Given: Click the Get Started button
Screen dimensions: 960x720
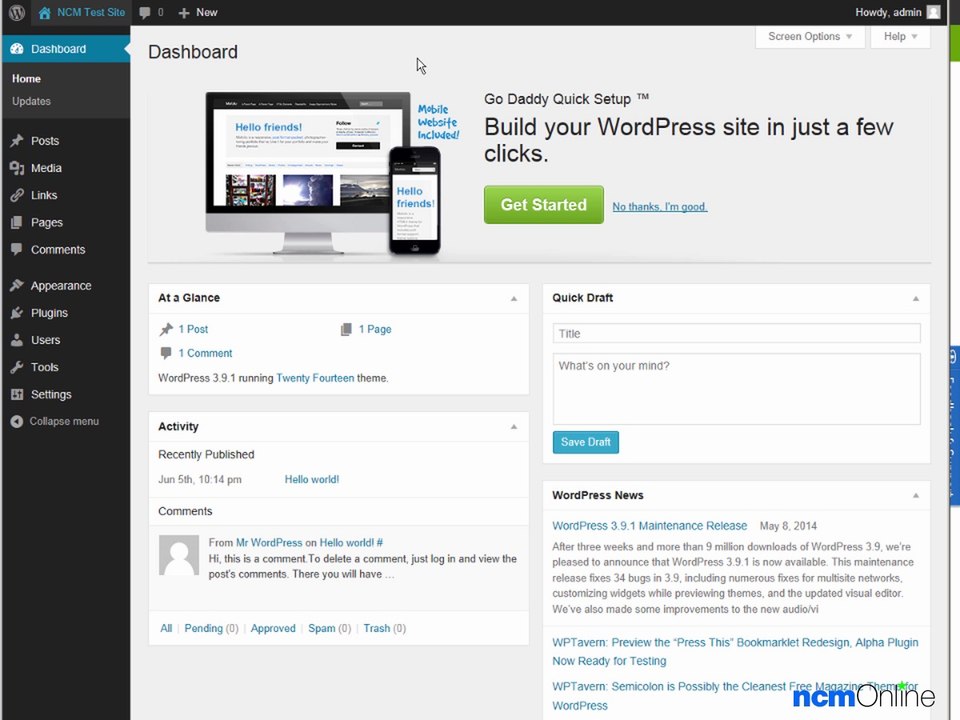Looking at the screenshot, I should [544, 204].
